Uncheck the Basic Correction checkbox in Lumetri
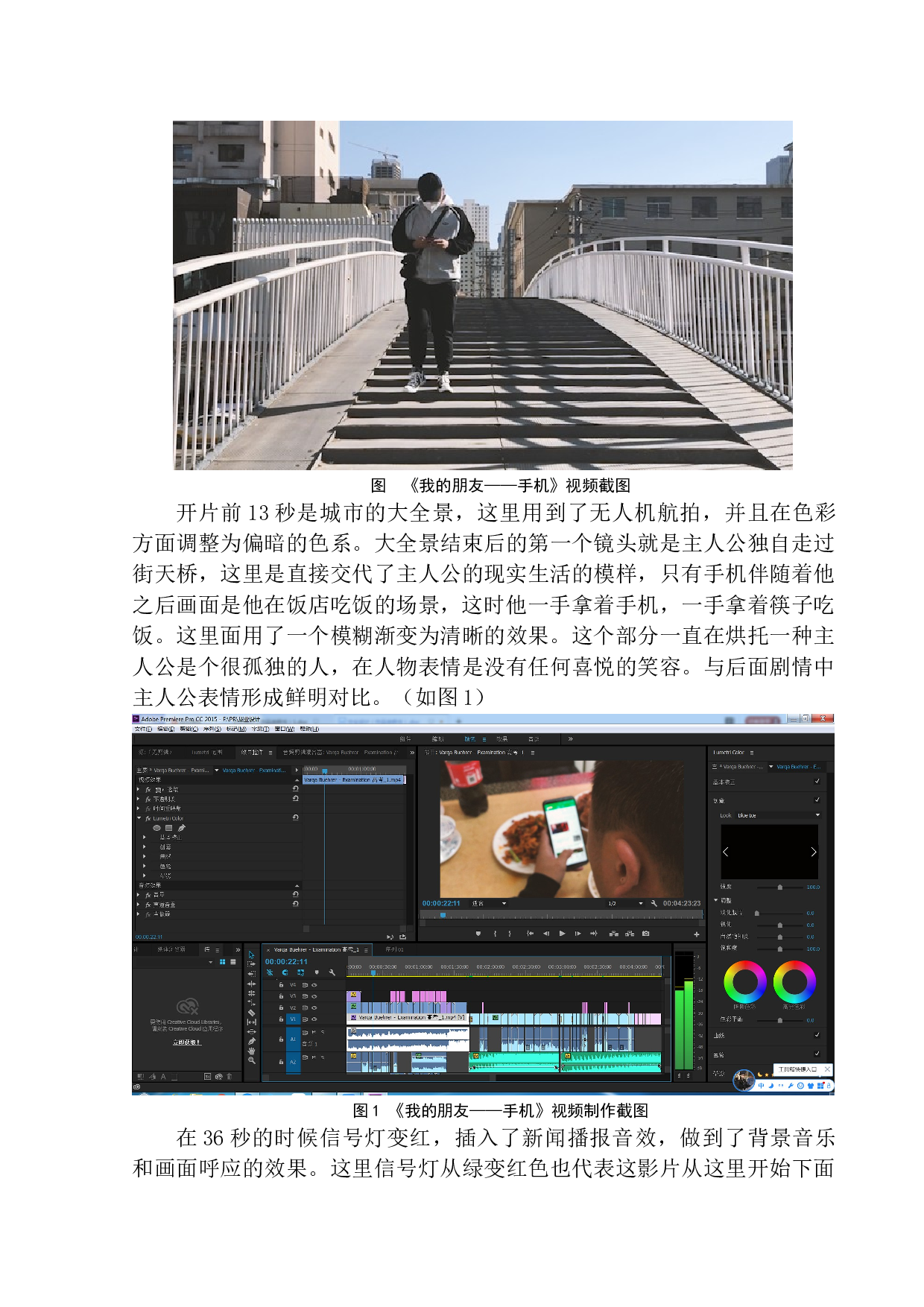924x1307 pixels. coord(817,782)
